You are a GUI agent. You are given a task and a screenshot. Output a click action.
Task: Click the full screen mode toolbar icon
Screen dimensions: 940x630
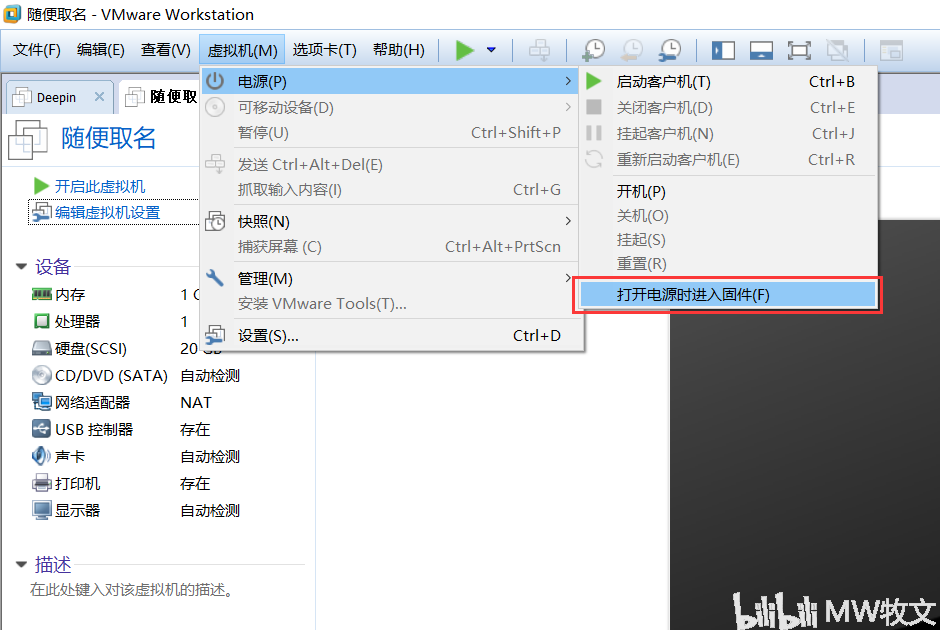point(799,50)
